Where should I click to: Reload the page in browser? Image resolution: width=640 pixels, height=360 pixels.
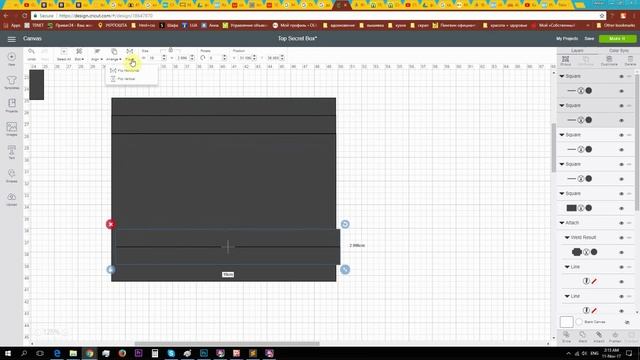(24, 16)
